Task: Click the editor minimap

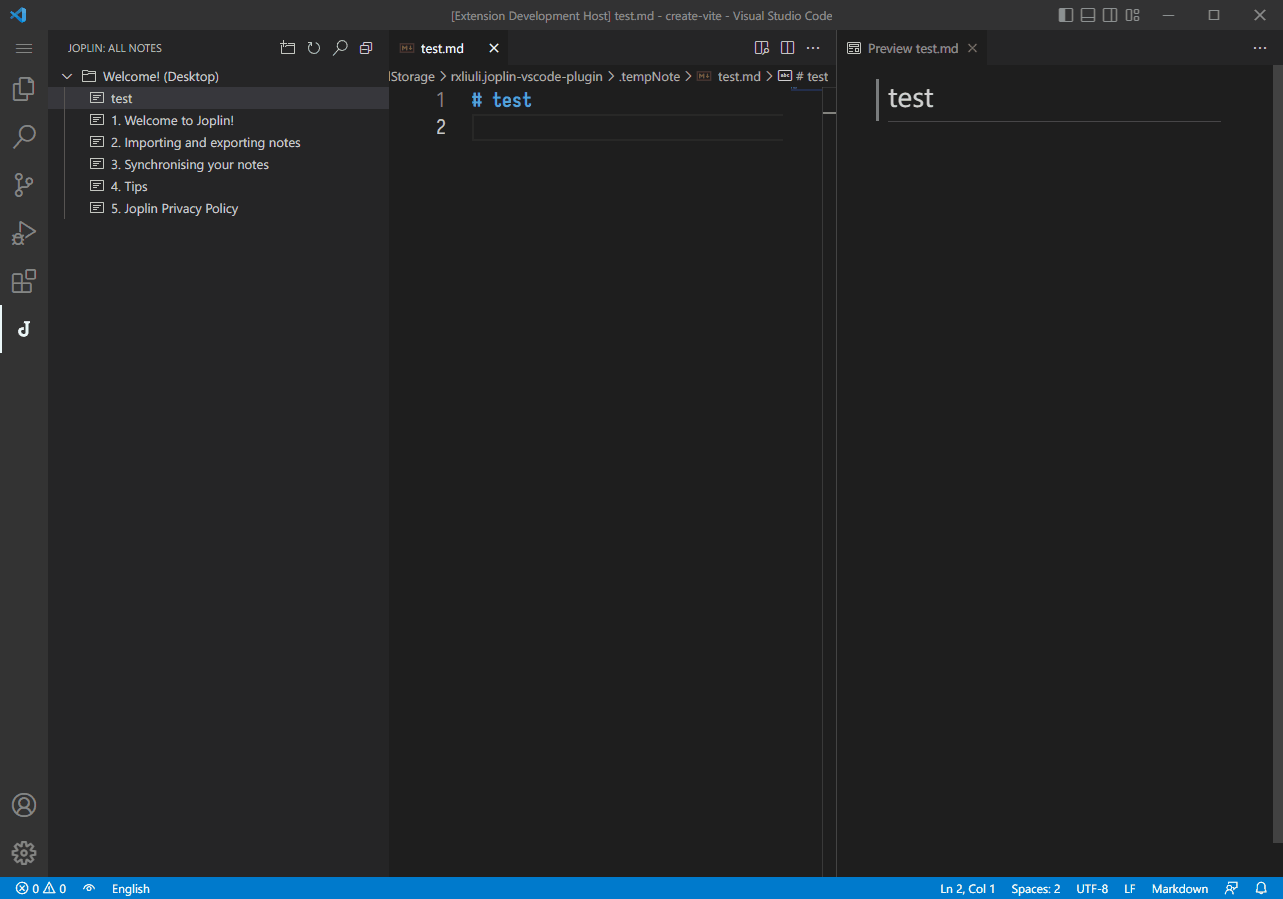Action: 806,90
